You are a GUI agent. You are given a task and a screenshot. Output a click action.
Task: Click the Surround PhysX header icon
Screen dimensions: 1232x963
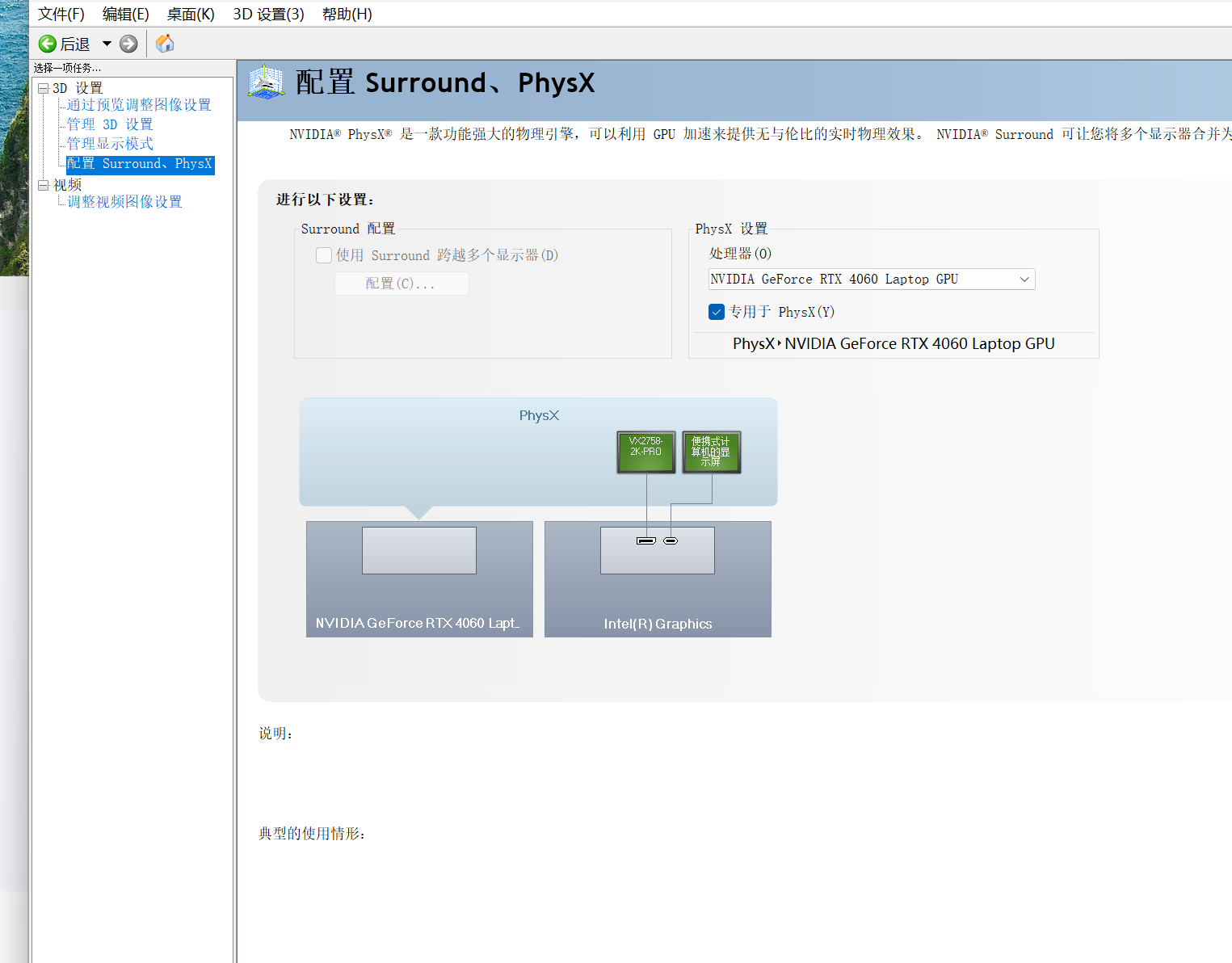(x=266, y=82)
